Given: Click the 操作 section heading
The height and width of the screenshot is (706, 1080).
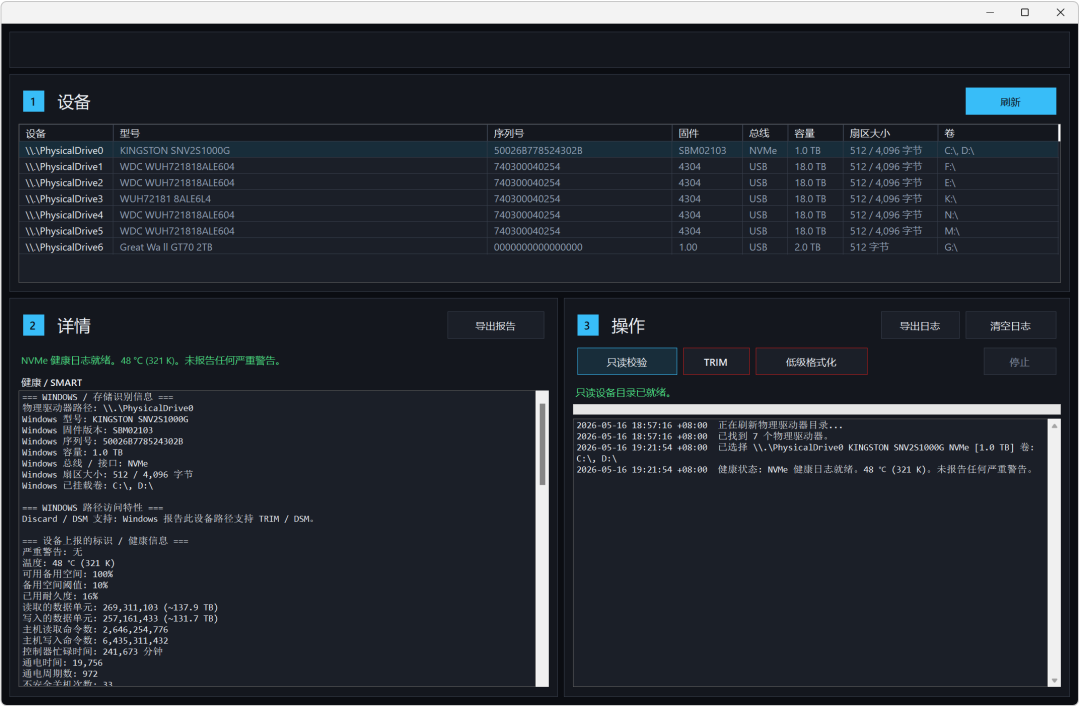Looking at the screenshot, I should [628, 326].
